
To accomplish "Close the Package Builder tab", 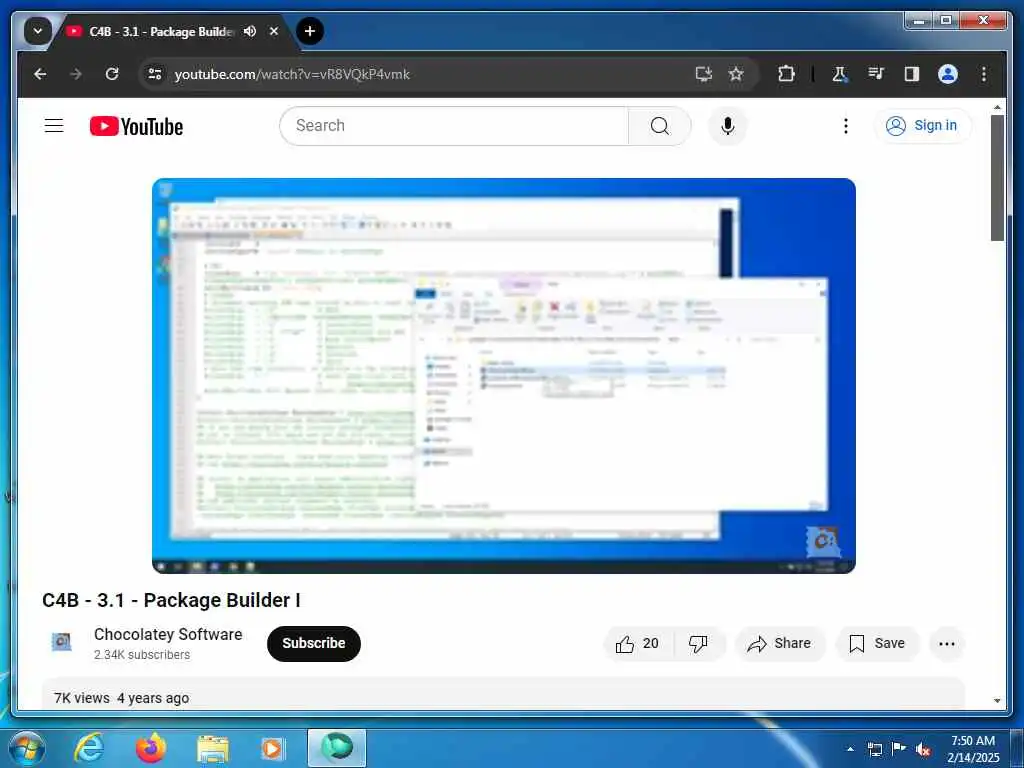I will pyautogui.click(x=274, y=31).
